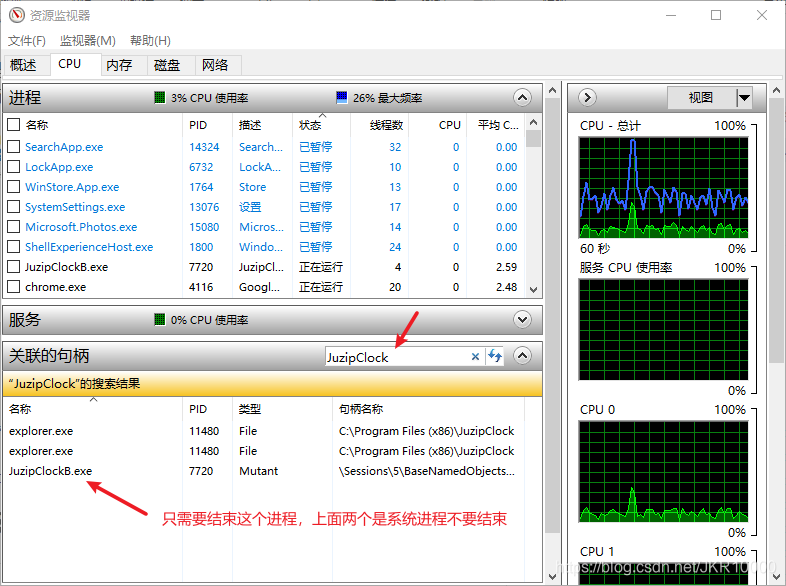The width and height of the screenshot is (786, 586).
Task: Expand the 服务 section chevron
Action: point(522,319)
